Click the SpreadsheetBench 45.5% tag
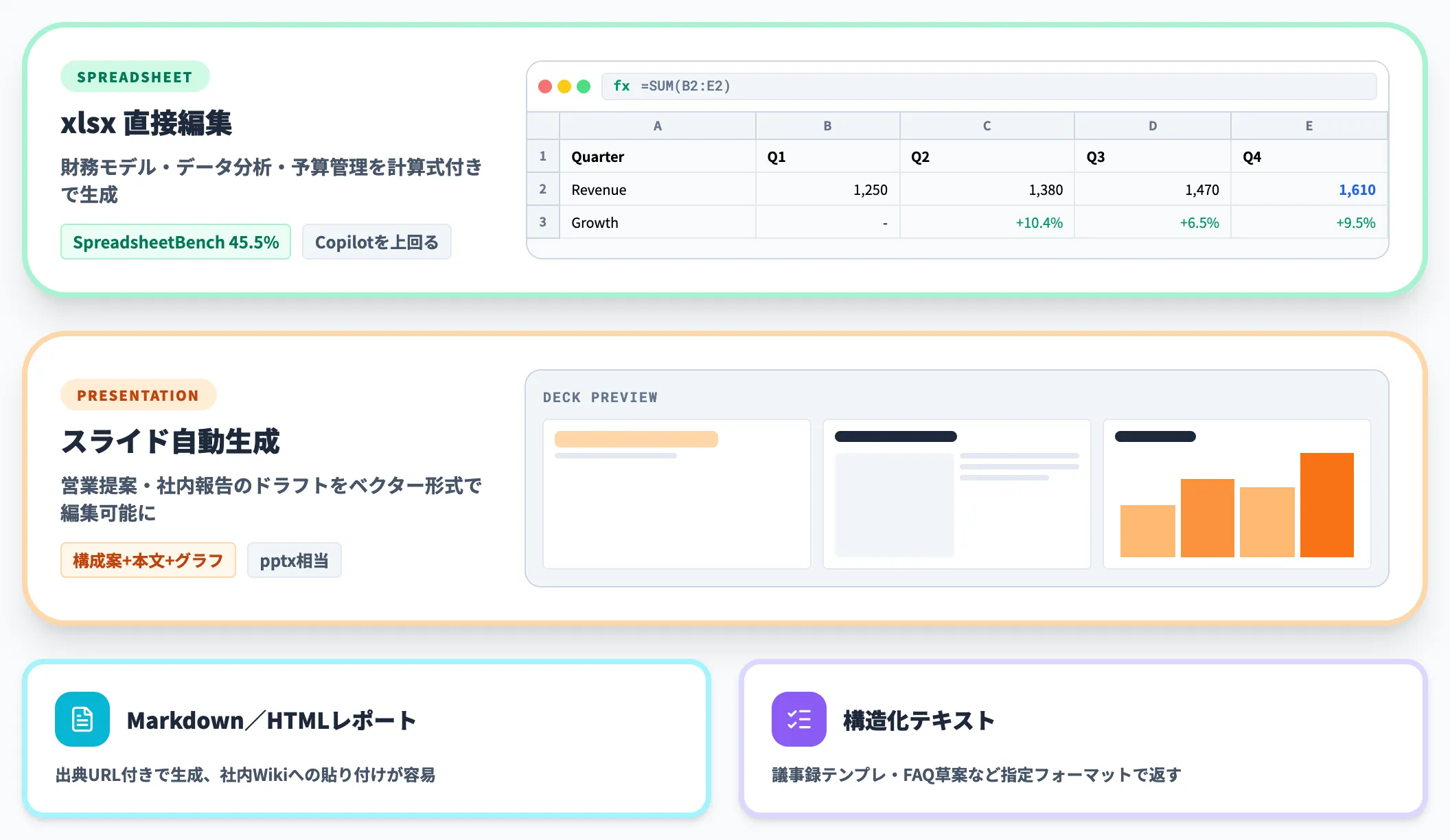1450x840 pixels. [176, 242]
